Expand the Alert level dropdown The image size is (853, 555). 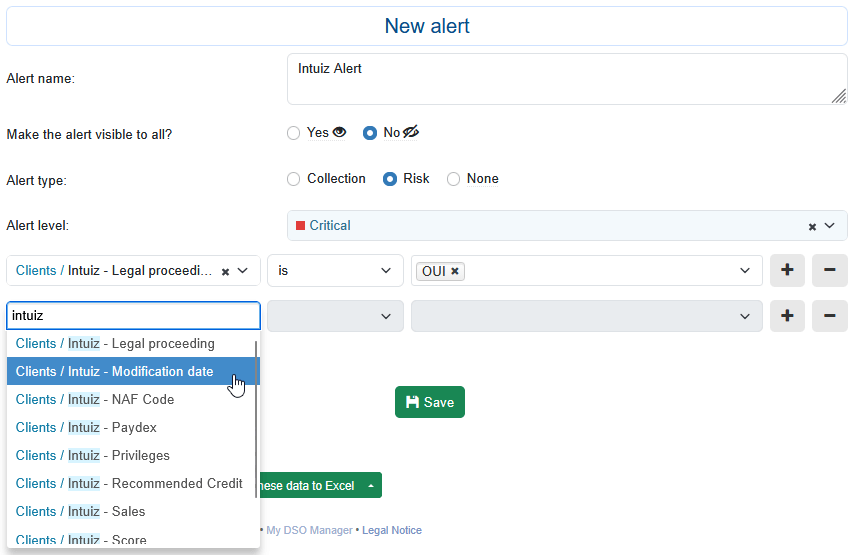tap(830, 226)
